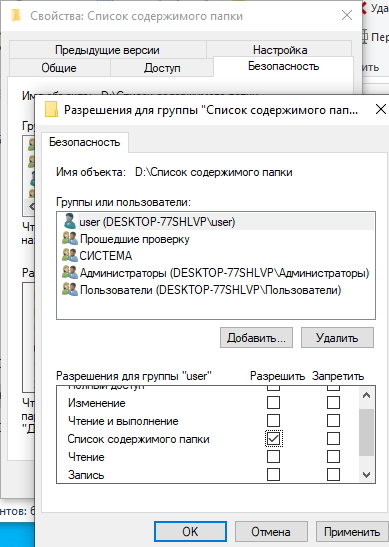
Task: Click the Удалить button
Action: (337, 337)
